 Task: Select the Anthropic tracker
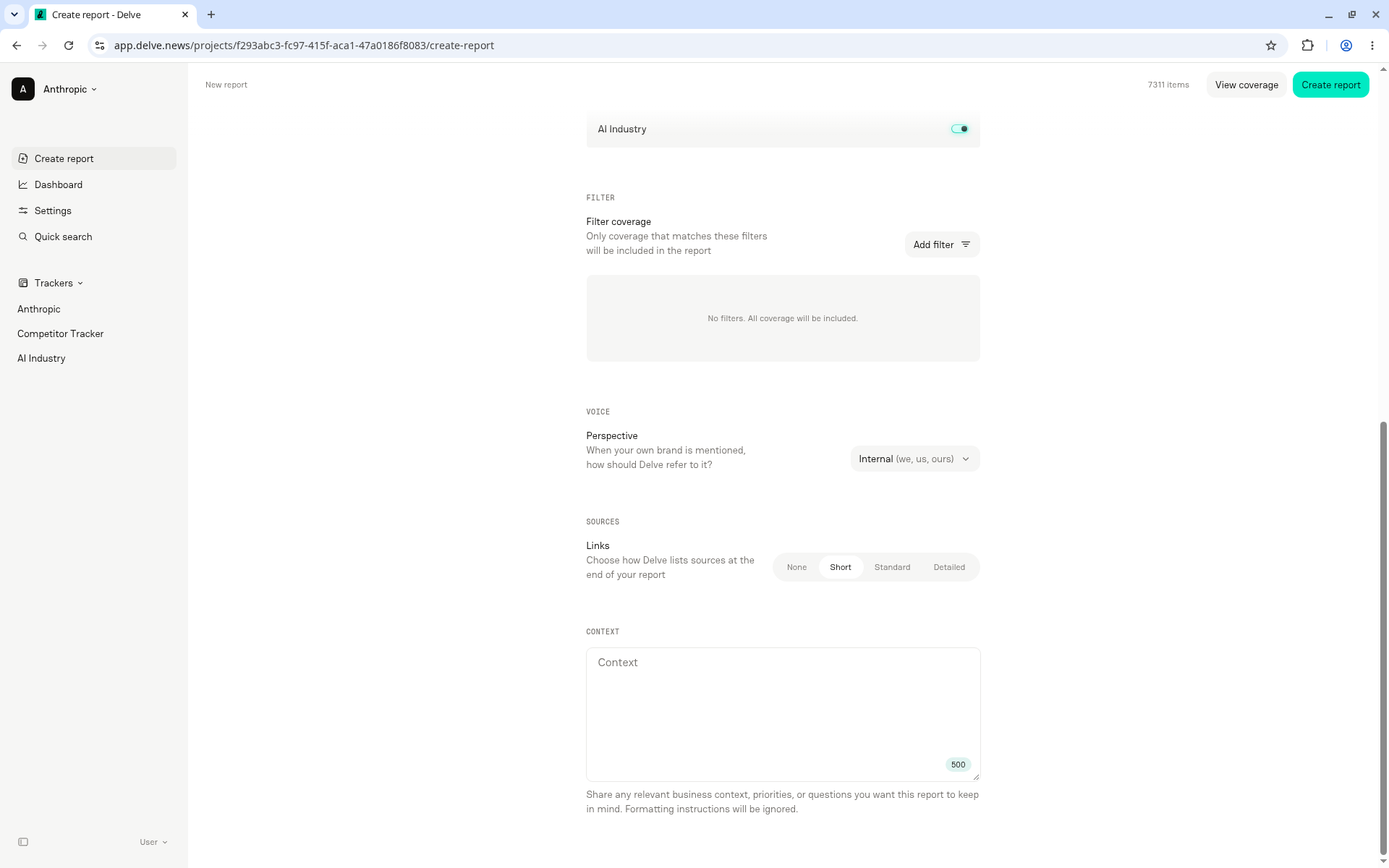39,309
